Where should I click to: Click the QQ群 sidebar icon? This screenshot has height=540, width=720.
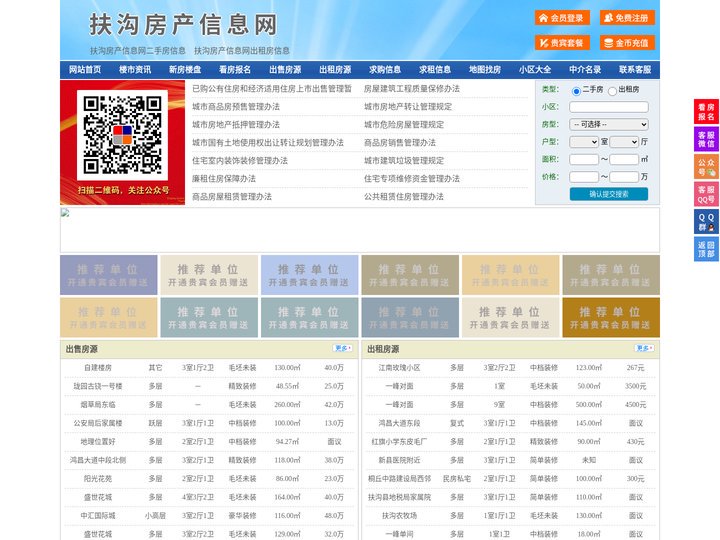(706, 222)
